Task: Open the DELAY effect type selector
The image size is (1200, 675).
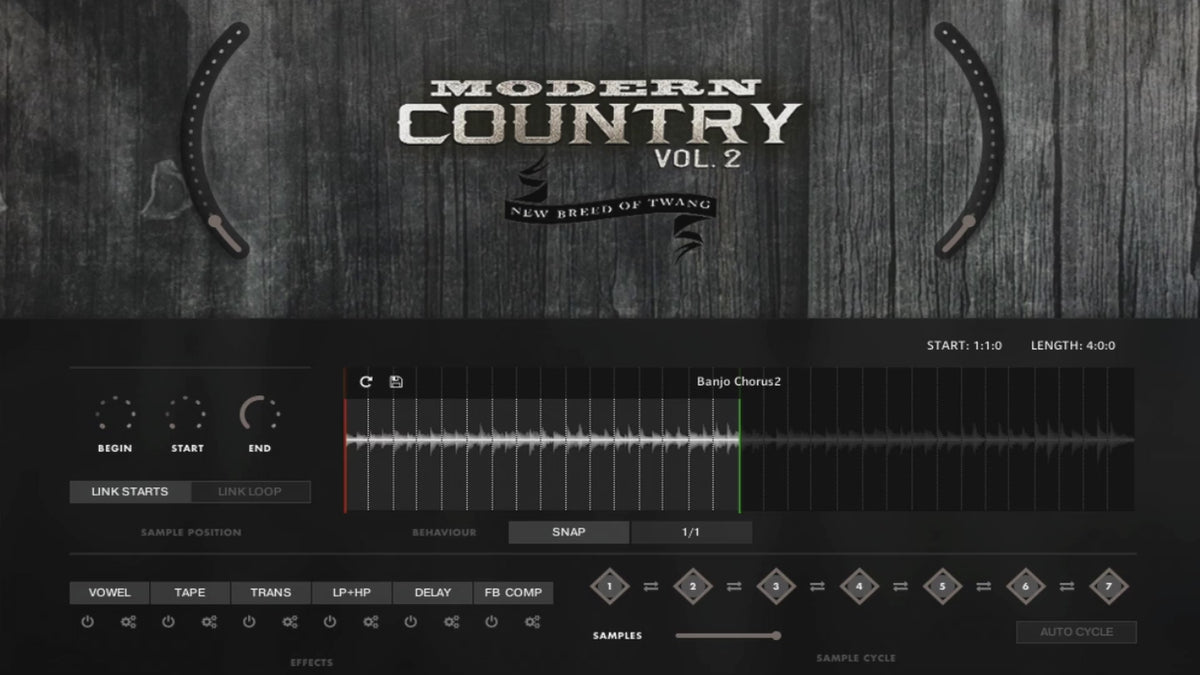Action: pos(432,593)
